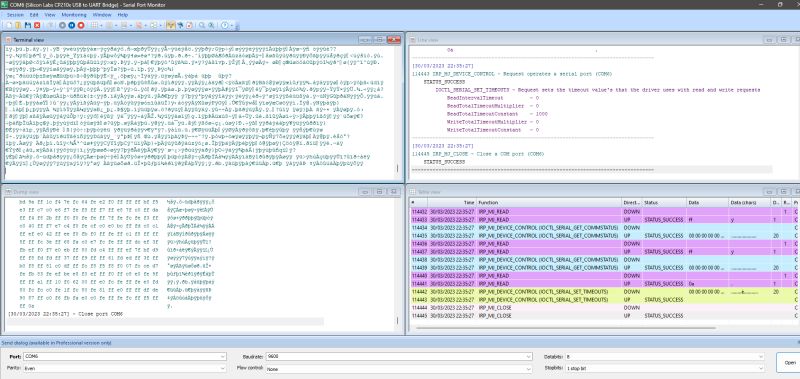Close the Terminal view panel
The image size is (800, 379).
394,39
